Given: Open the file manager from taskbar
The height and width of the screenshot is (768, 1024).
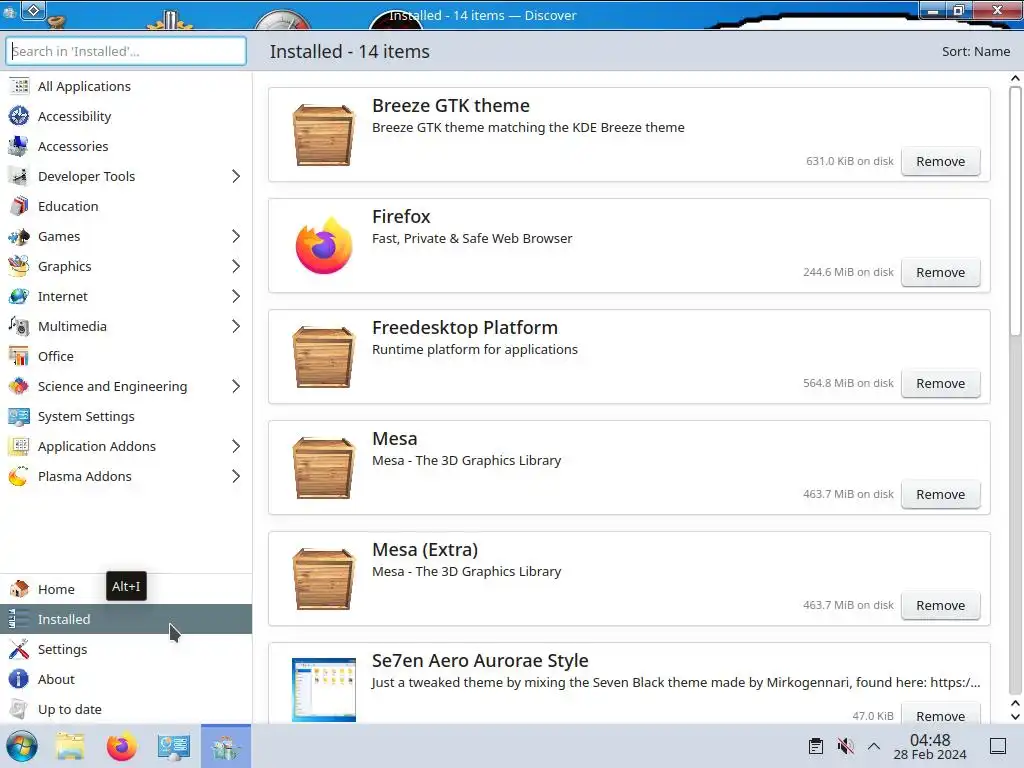Looking at the screenshot, I should (71, 746).
